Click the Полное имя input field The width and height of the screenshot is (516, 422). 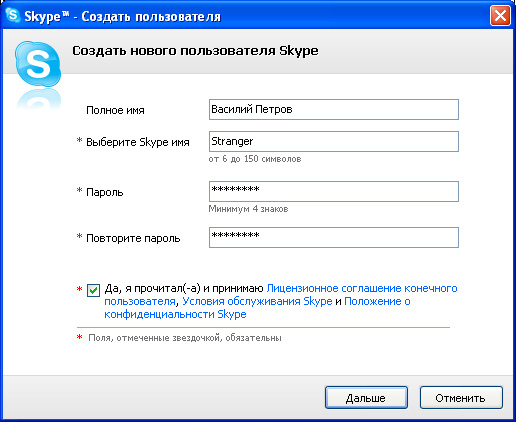pyautogui.click(x=334, y=109)
